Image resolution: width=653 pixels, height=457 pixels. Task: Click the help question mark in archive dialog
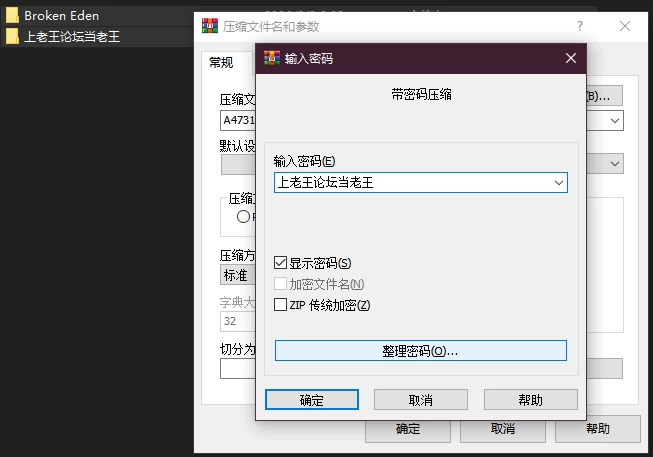click(x=580, y=26)
